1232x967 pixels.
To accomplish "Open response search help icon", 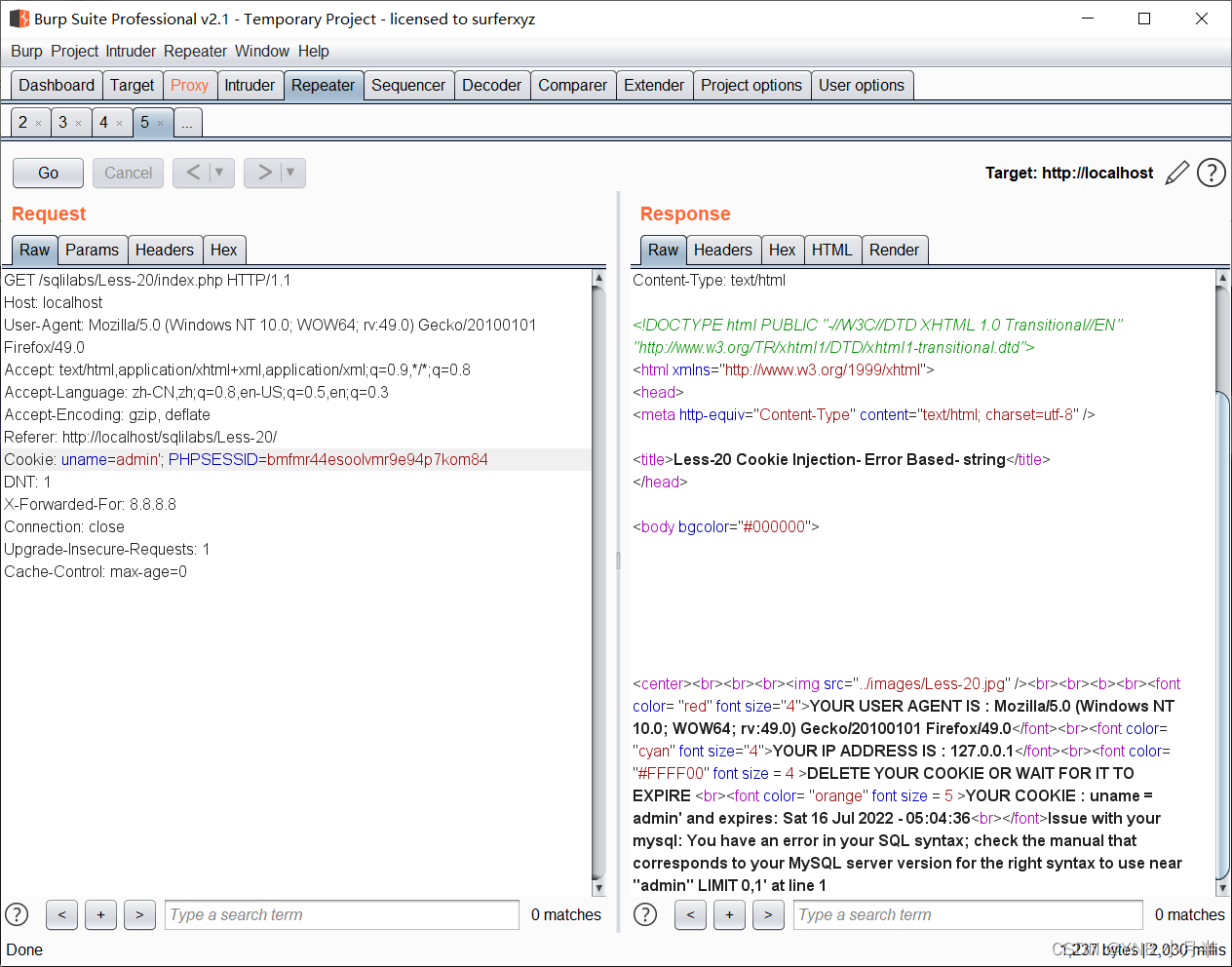I will [x=645, y=914].
